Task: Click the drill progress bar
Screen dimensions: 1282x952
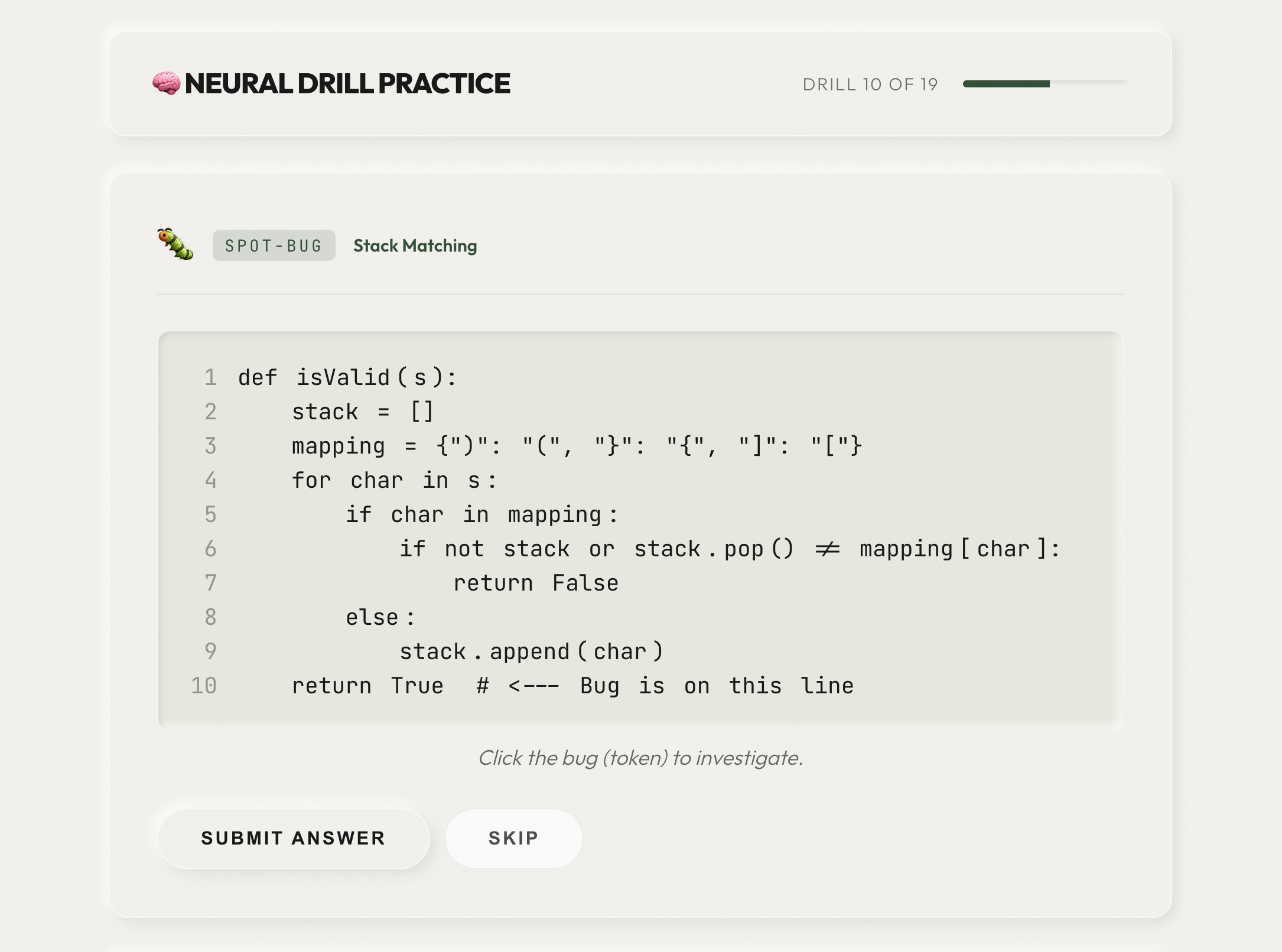Action: 1045,84
